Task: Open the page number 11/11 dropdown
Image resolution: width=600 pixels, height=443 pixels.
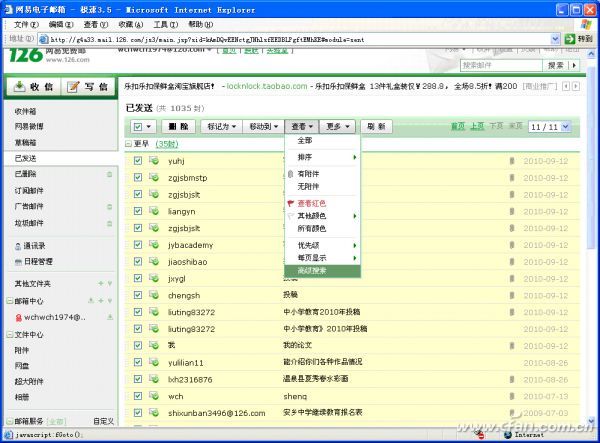Action: [x=549, y=127]
